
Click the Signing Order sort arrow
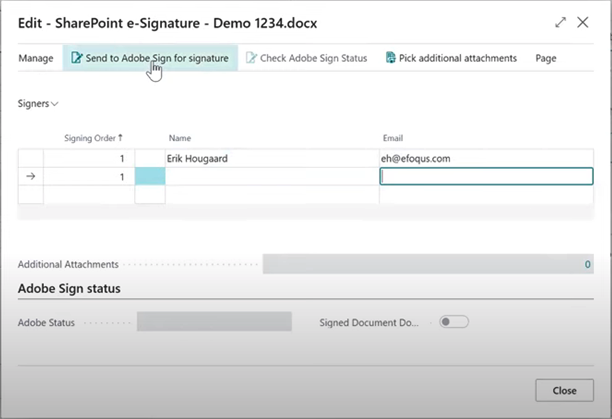tap(122, 137)
